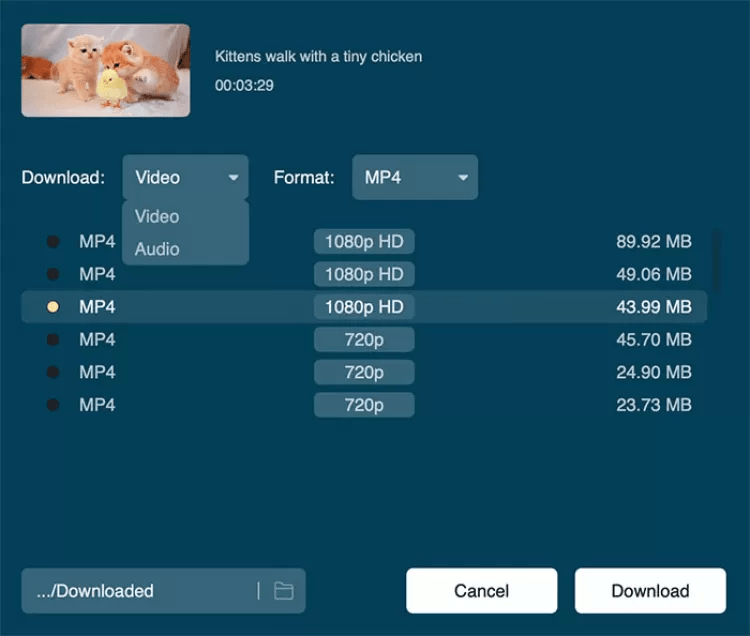750x636 pixels.
Task: Select the 45.70 MB 720p radio button
Action: 53,340
